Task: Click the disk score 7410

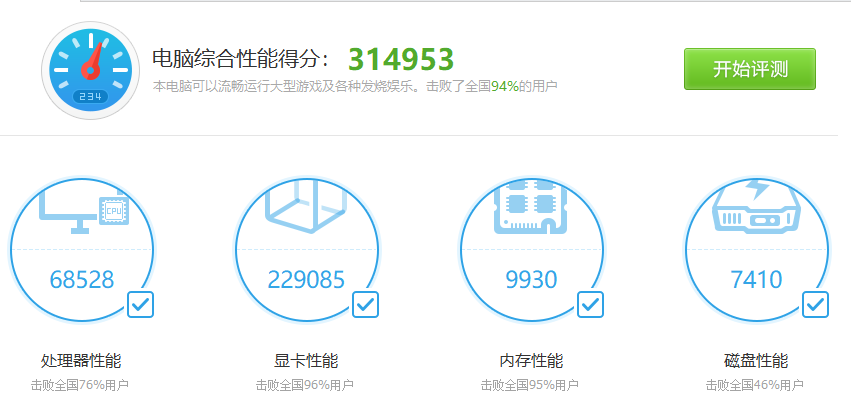Action: (x=757, y=280)
